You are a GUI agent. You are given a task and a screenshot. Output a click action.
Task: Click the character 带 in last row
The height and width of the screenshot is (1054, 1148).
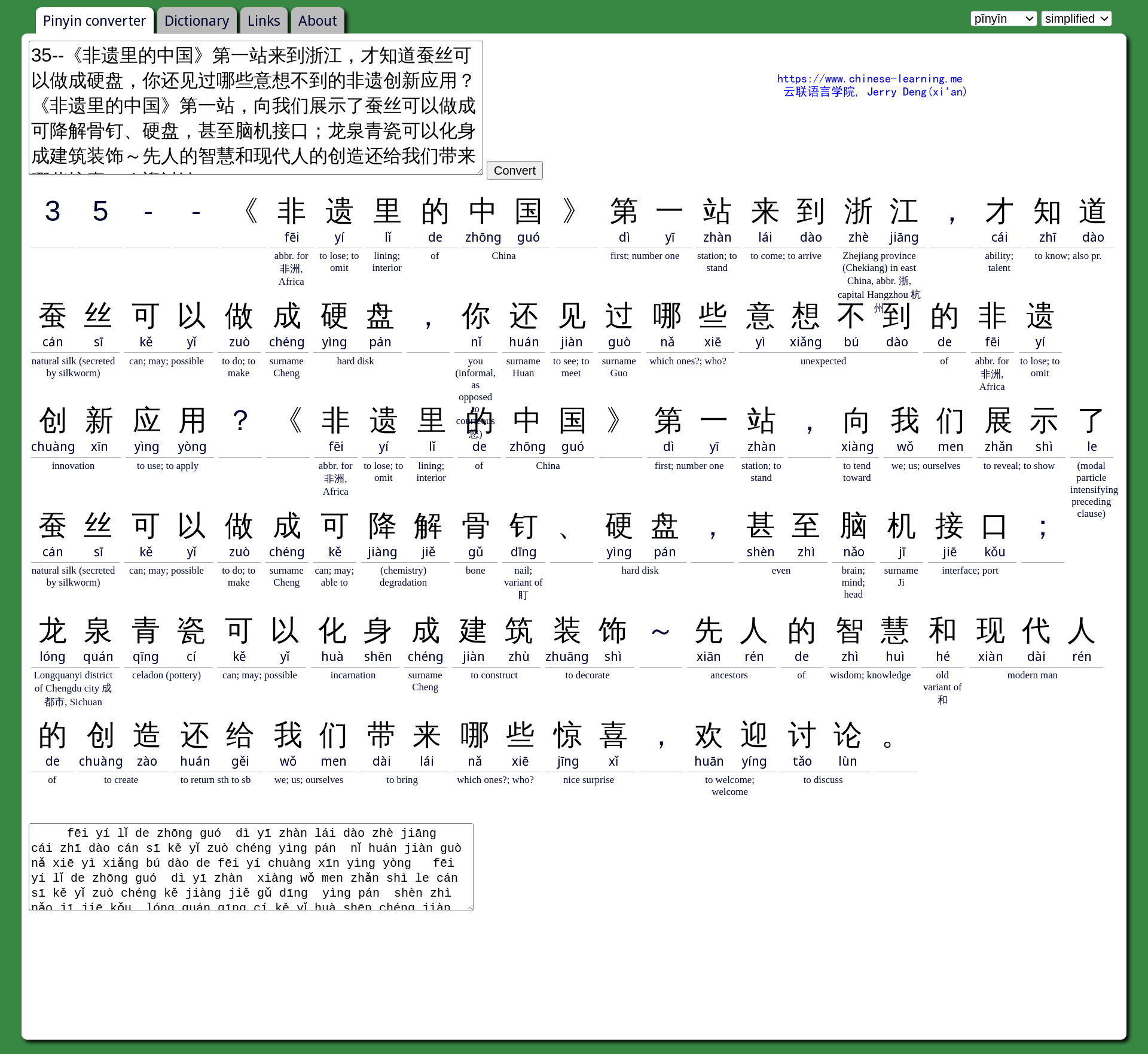[x=381, y=735]
